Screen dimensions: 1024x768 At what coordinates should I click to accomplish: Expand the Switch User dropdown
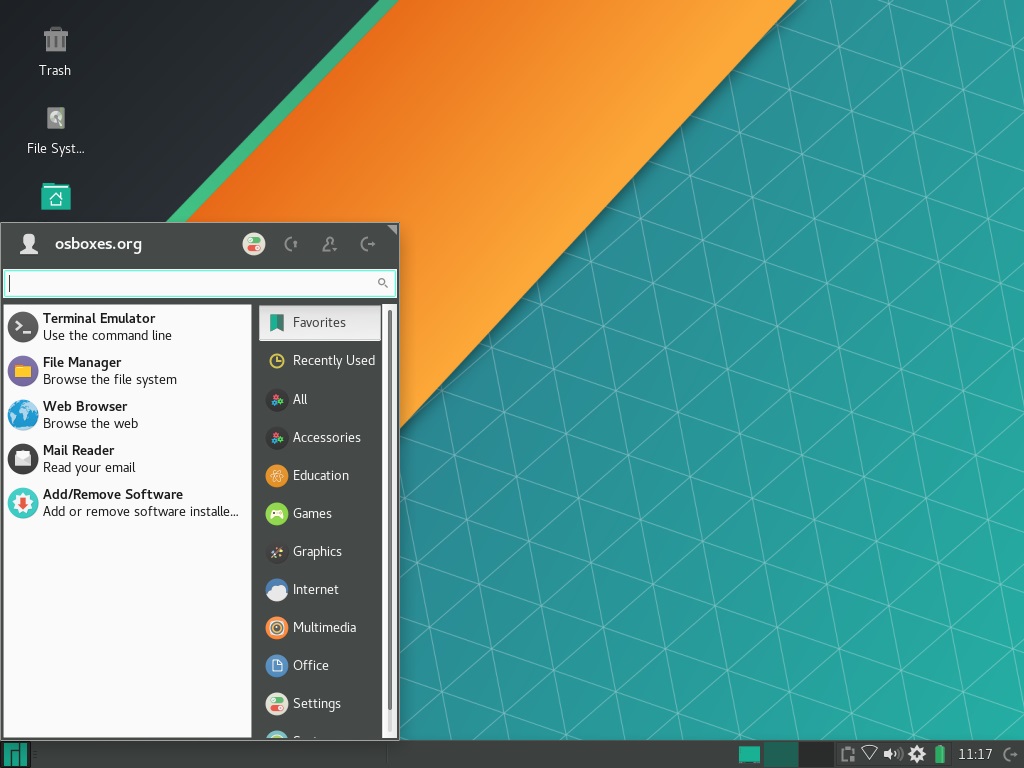click(x=330, y=243)
